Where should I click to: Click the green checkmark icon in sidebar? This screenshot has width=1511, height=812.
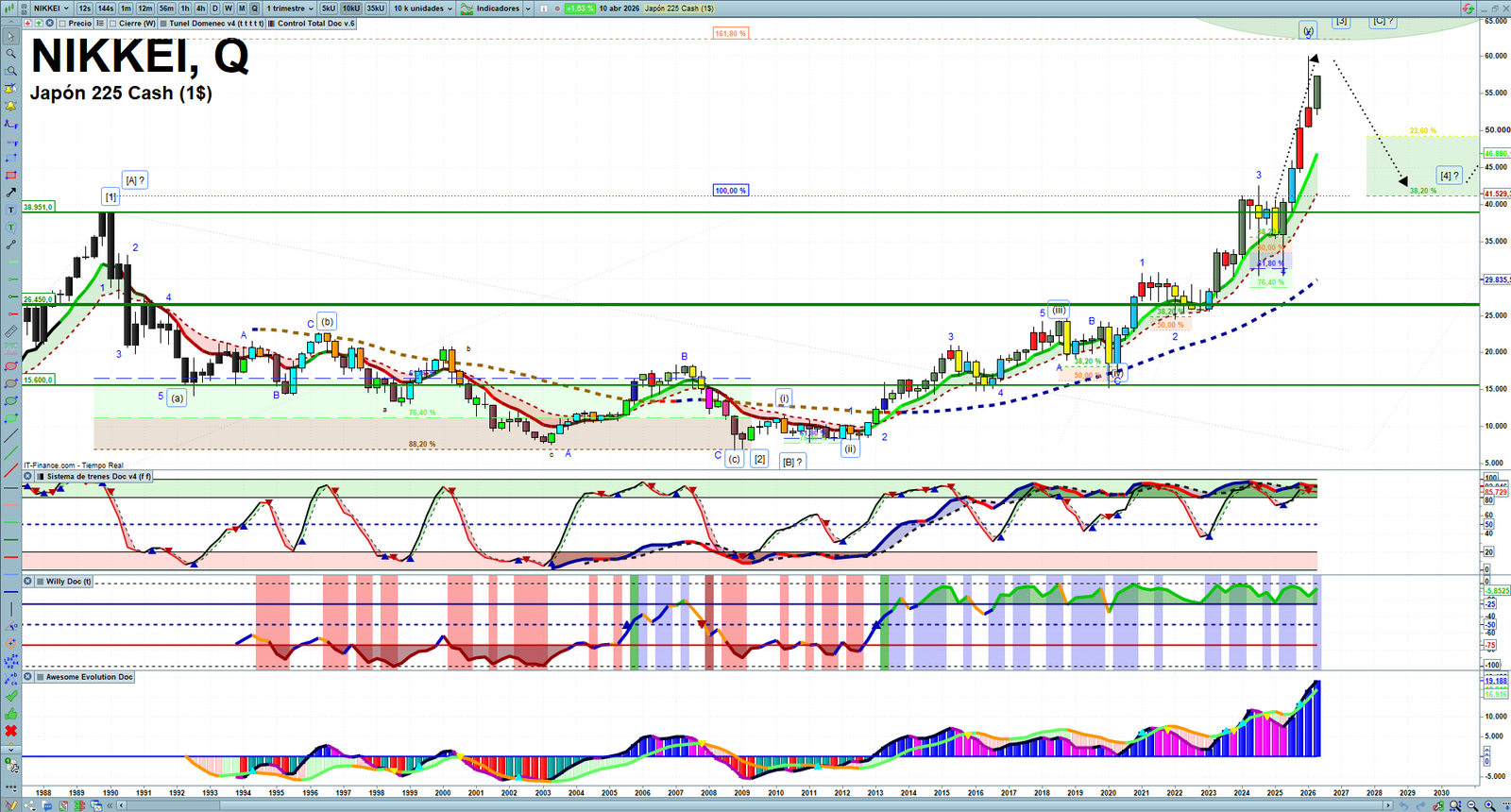pyautogui.click(x=11, y=696)
